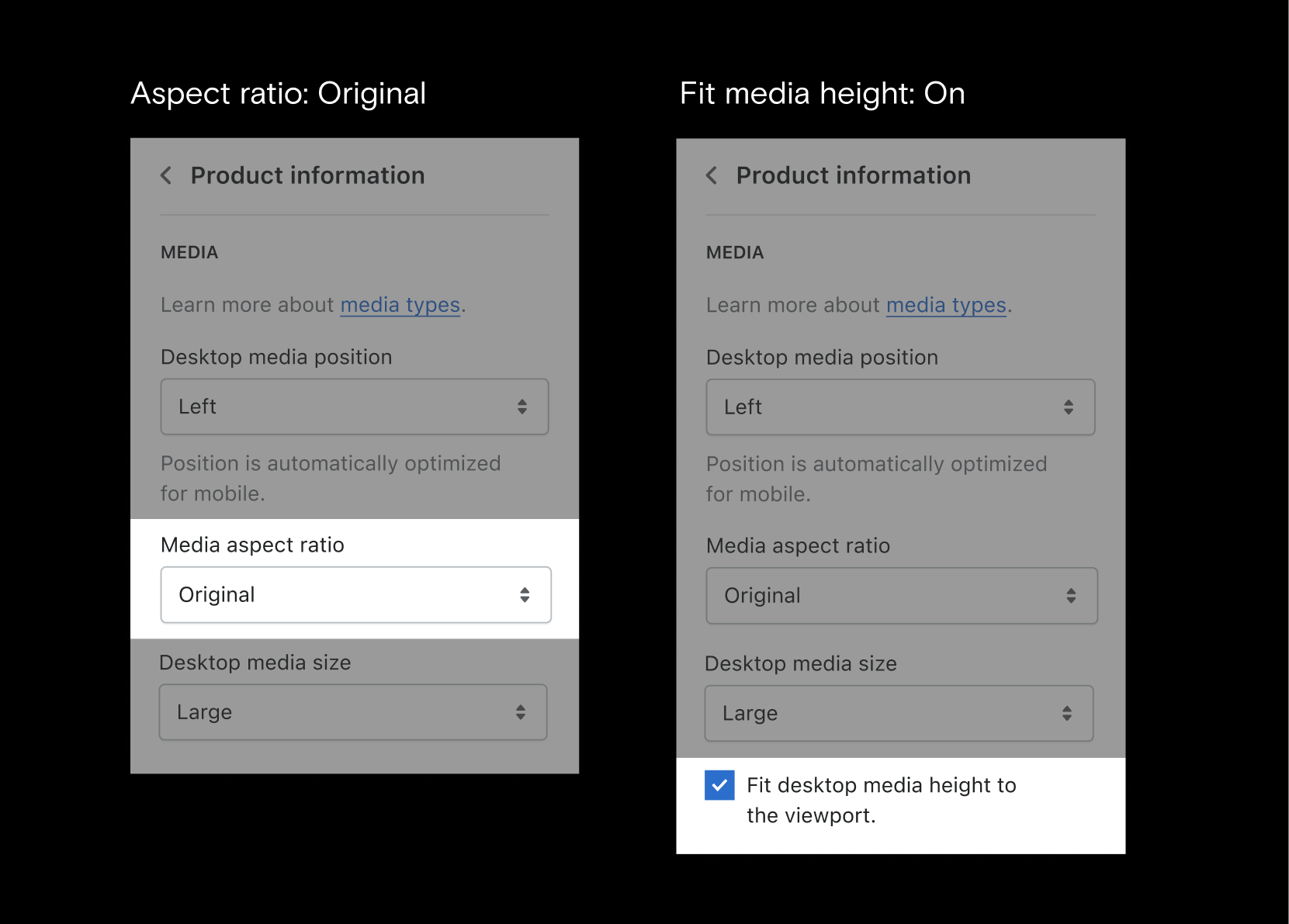Follow the media types link in right panel
This screenshot has width=1289, height=924.
tap(946, 305)
